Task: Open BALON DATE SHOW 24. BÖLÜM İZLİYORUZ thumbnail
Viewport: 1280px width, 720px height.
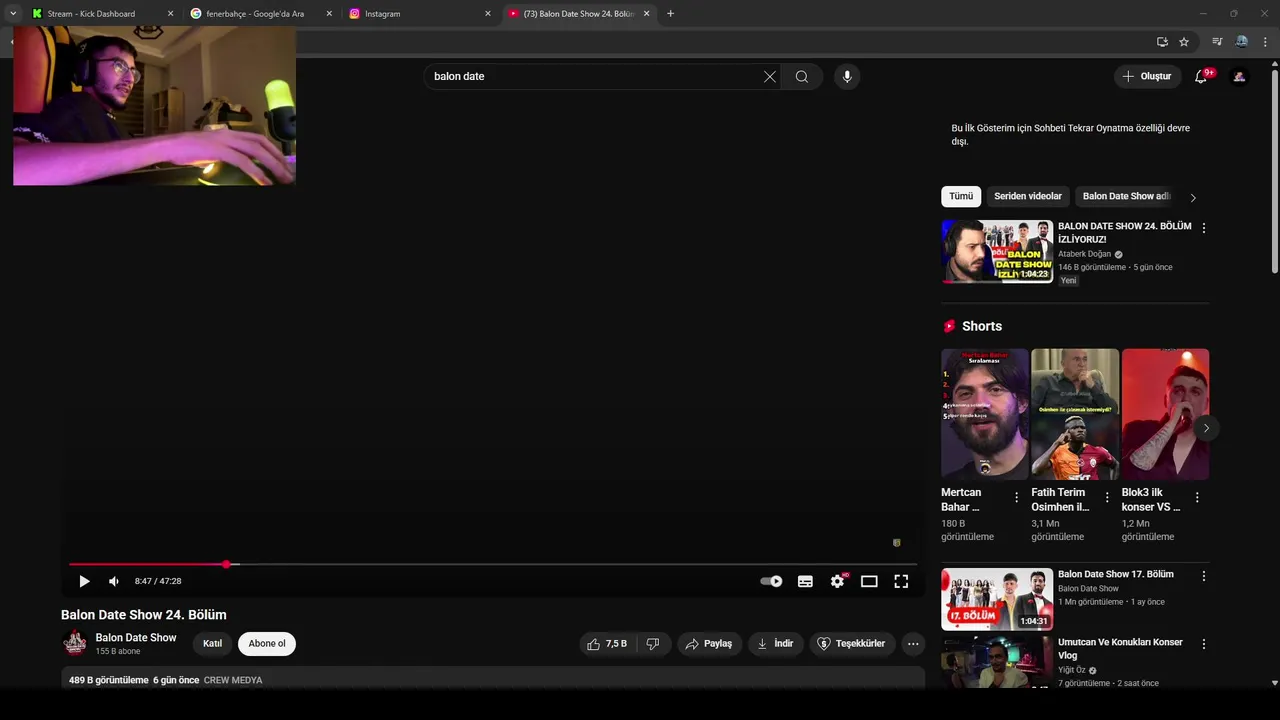Action: (997, 252)
